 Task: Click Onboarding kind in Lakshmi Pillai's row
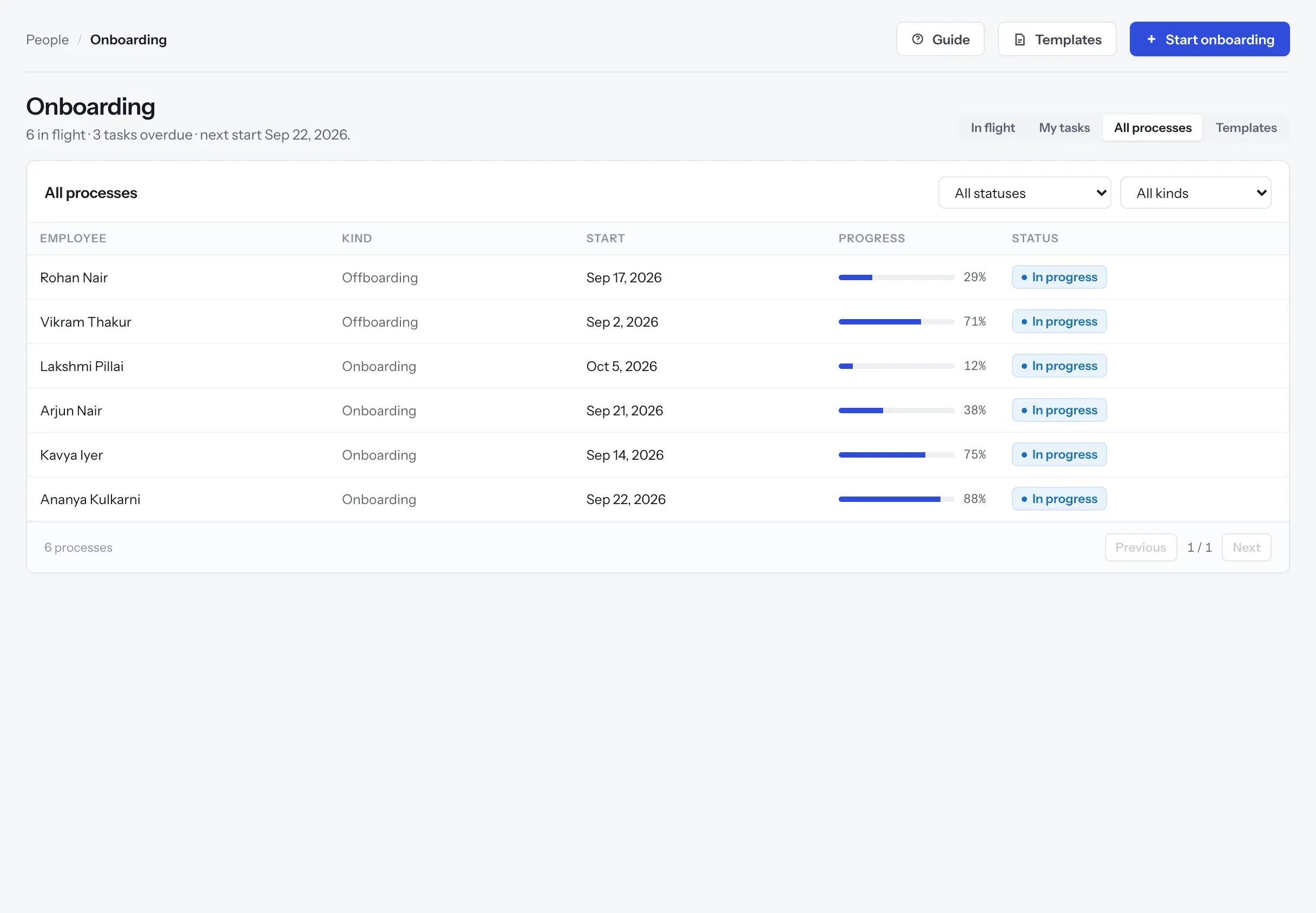click(x=379, y=366)
